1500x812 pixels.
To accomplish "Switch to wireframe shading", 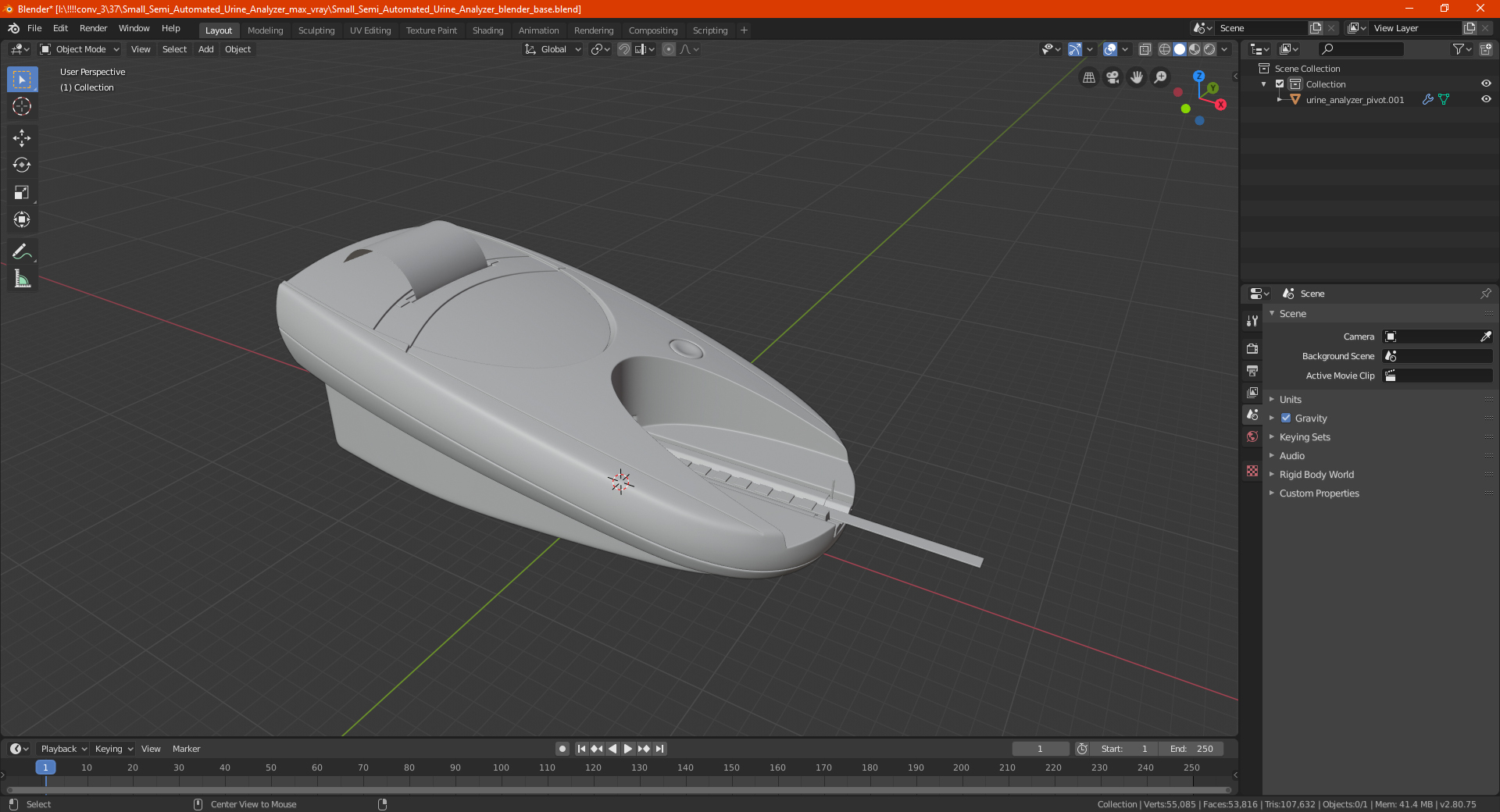I will tap(1164, 49).
